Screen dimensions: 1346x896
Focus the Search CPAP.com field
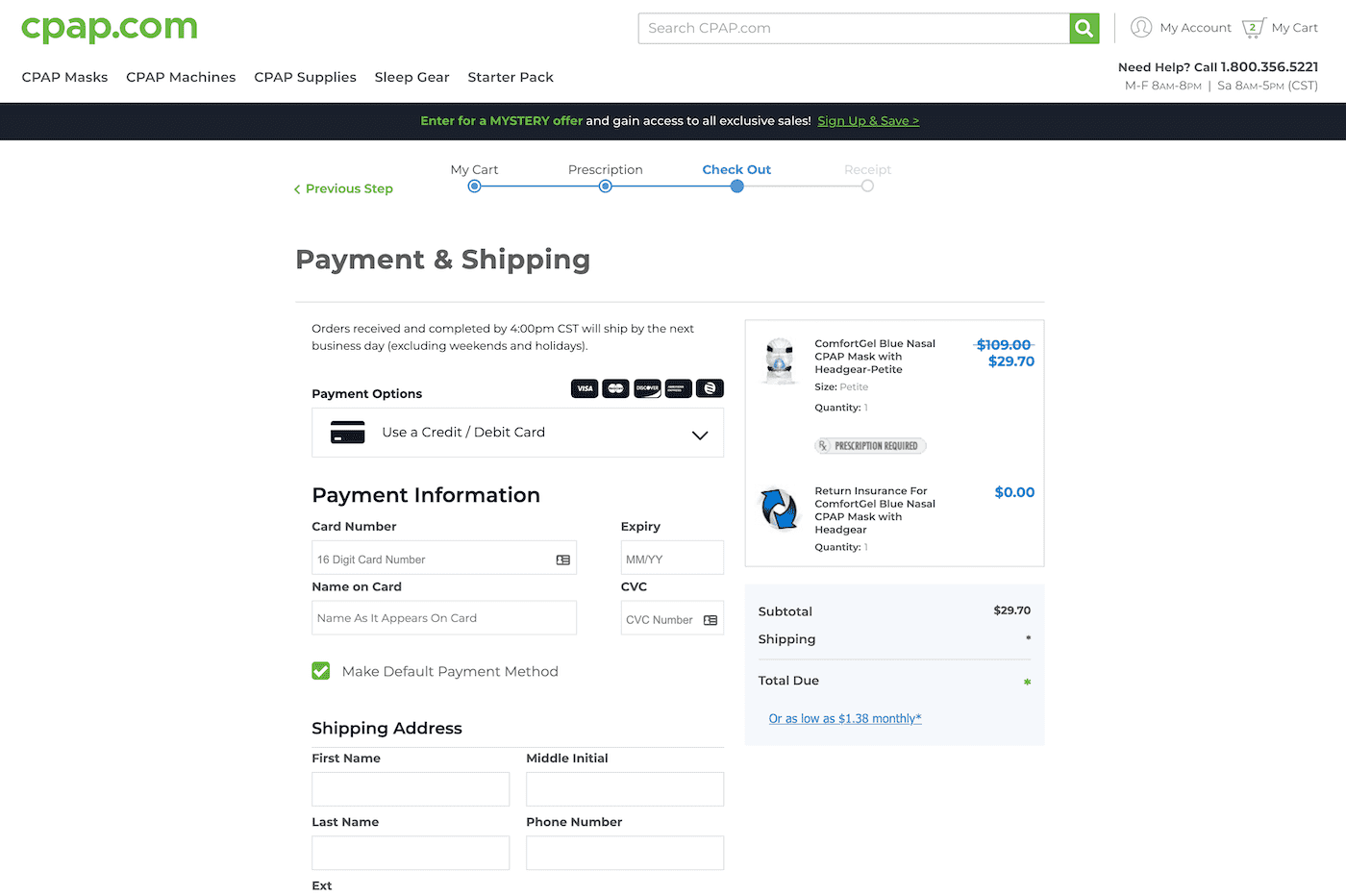coord(854,28)
